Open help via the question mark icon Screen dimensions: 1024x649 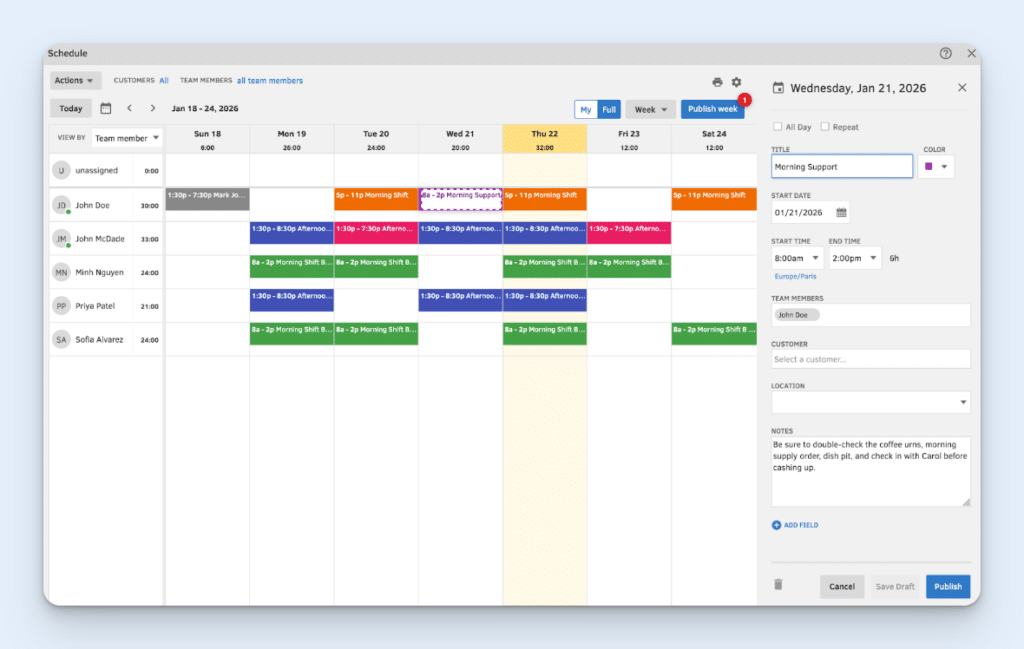(944, 53)
